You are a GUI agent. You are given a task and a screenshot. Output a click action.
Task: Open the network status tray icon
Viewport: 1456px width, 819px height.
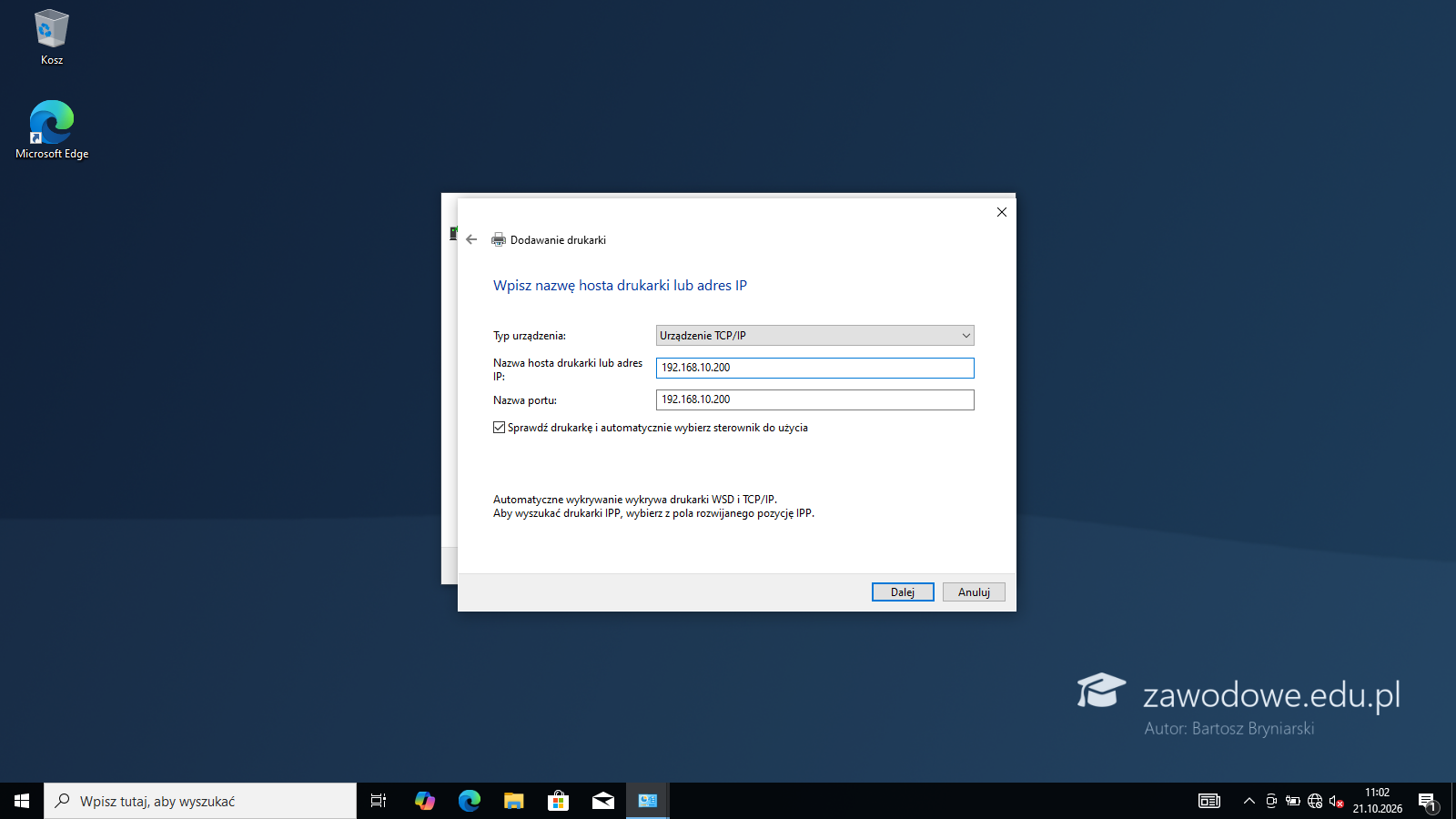pos(1315,801)
